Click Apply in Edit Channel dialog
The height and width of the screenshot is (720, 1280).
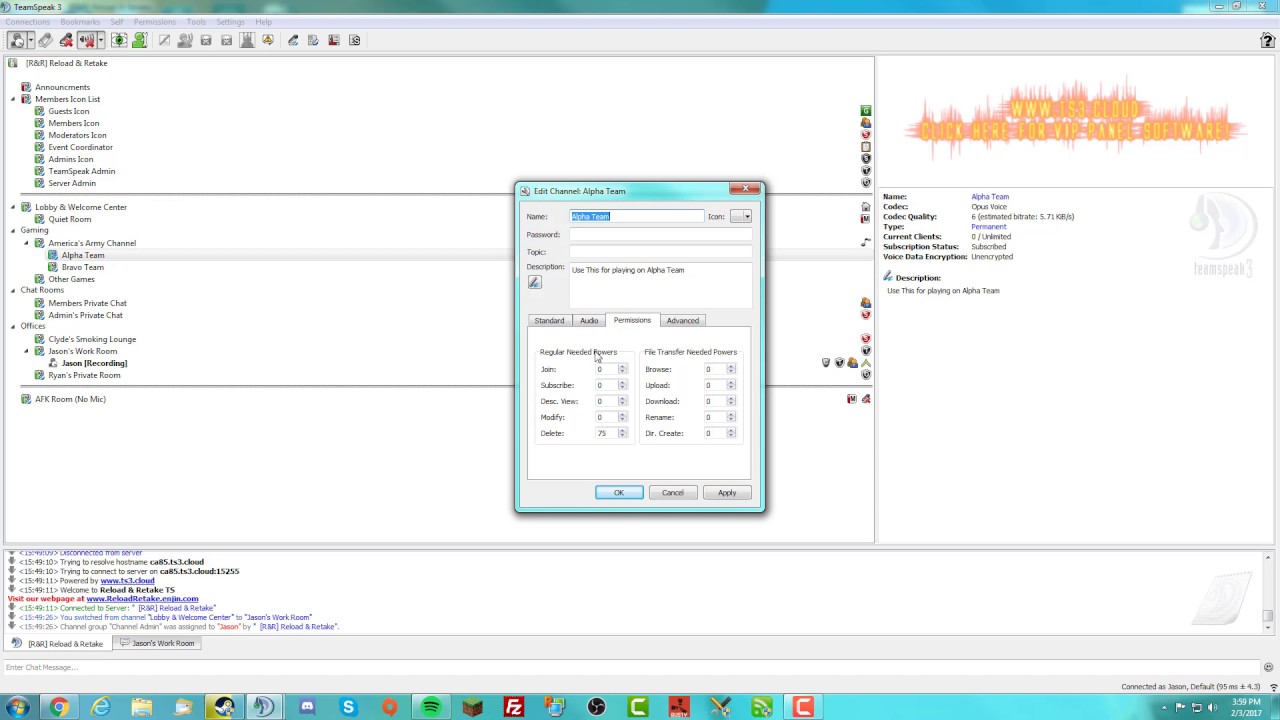[x=727, y=492]
